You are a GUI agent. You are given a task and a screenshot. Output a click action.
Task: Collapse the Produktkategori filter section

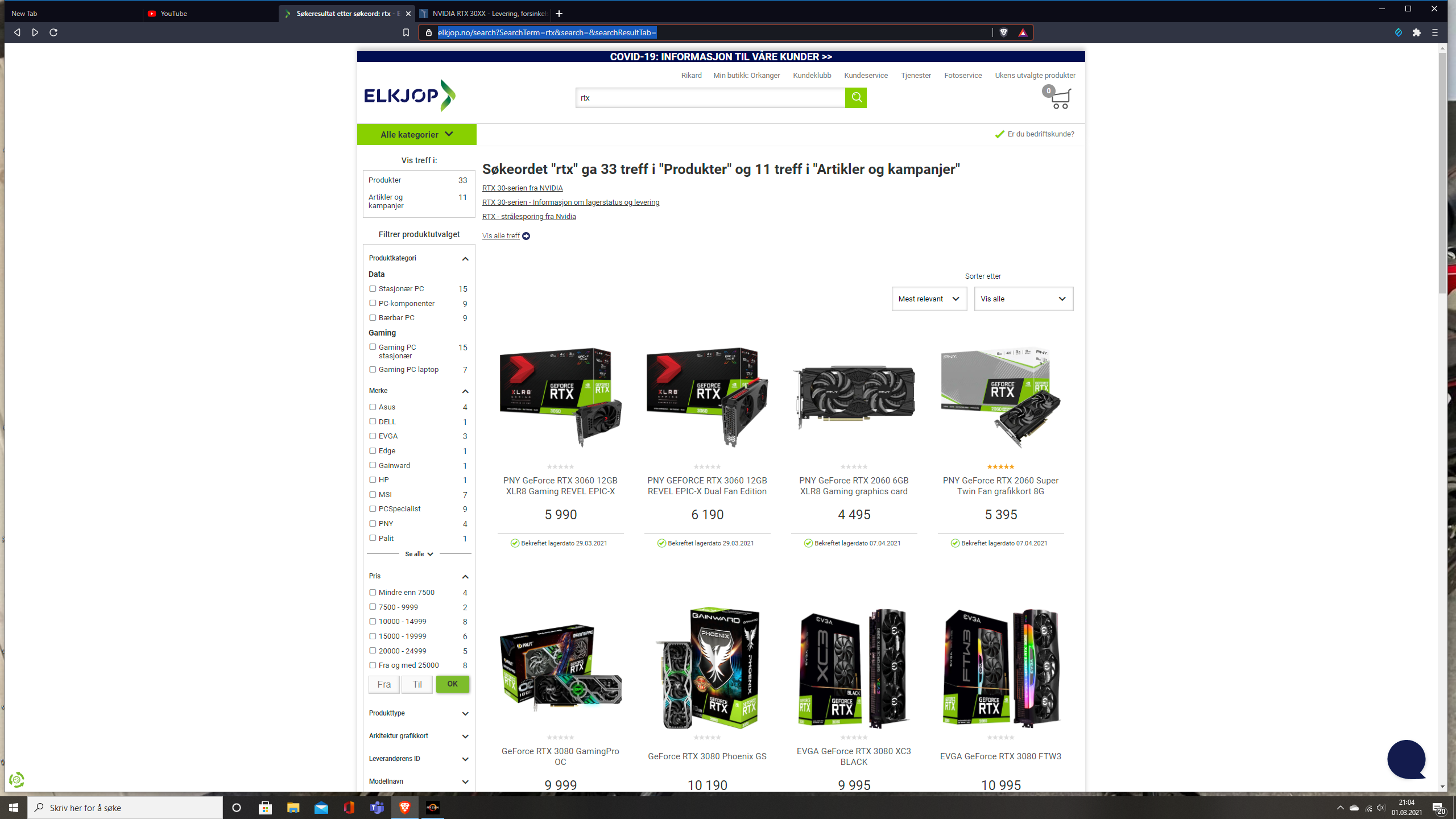[x=465, y=259]
